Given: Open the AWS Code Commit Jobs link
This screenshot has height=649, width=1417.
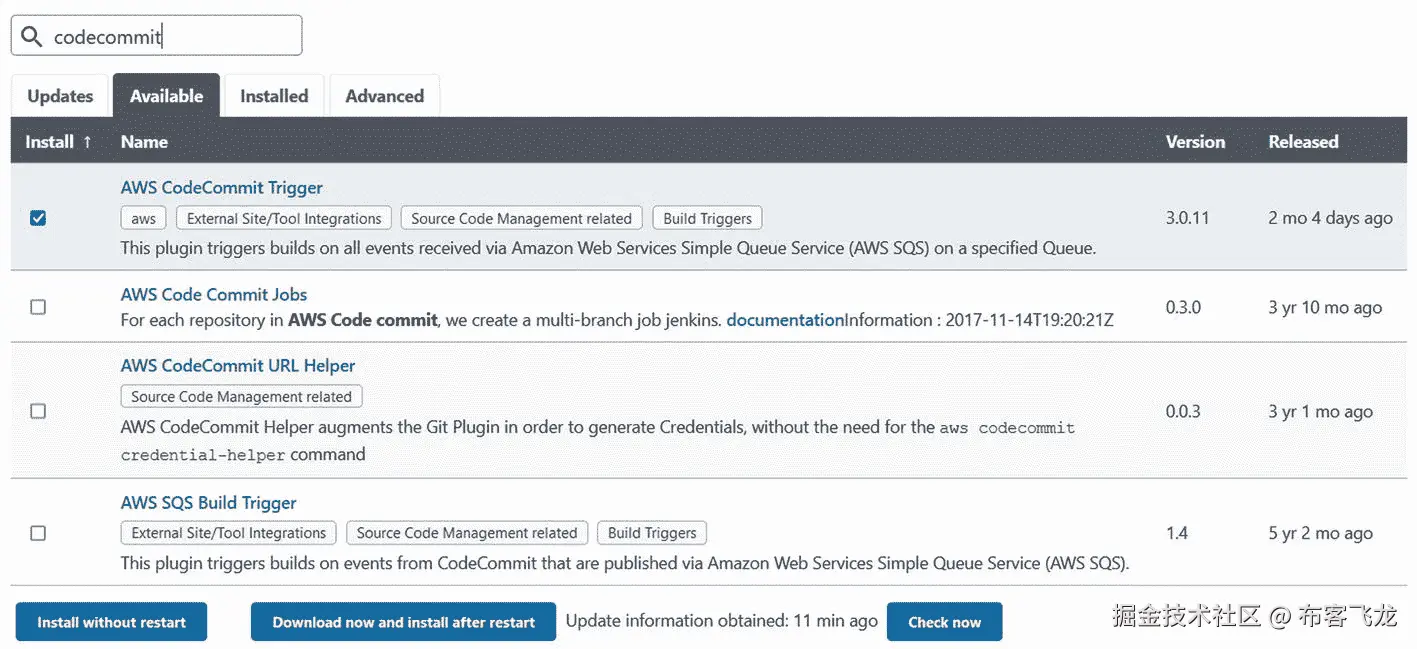Looking at the screenshot, I should [213, 295].
